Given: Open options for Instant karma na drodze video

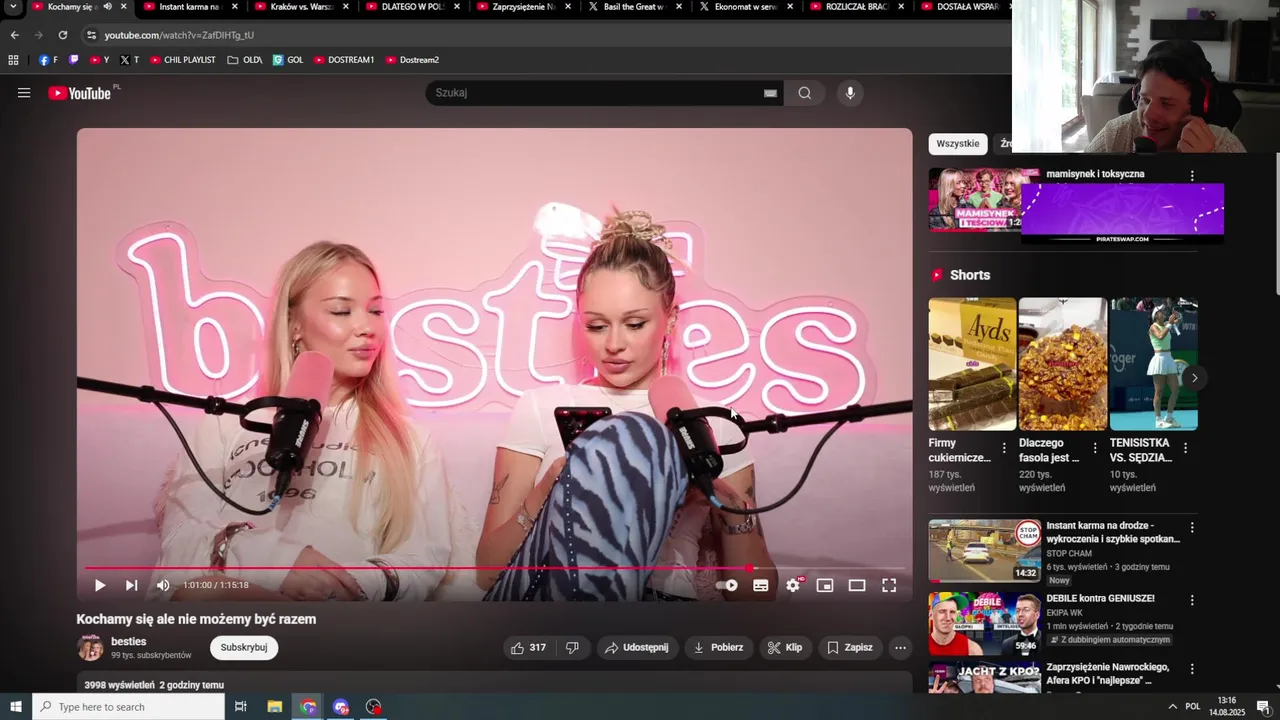Looking at the screenshot, I should pyautogui.click(x=1191, y=527).
